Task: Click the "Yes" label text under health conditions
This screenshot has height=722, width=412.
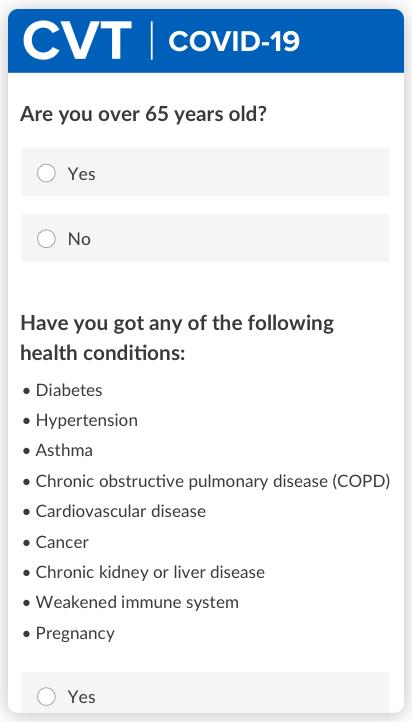Action: [x=81, y=697]
